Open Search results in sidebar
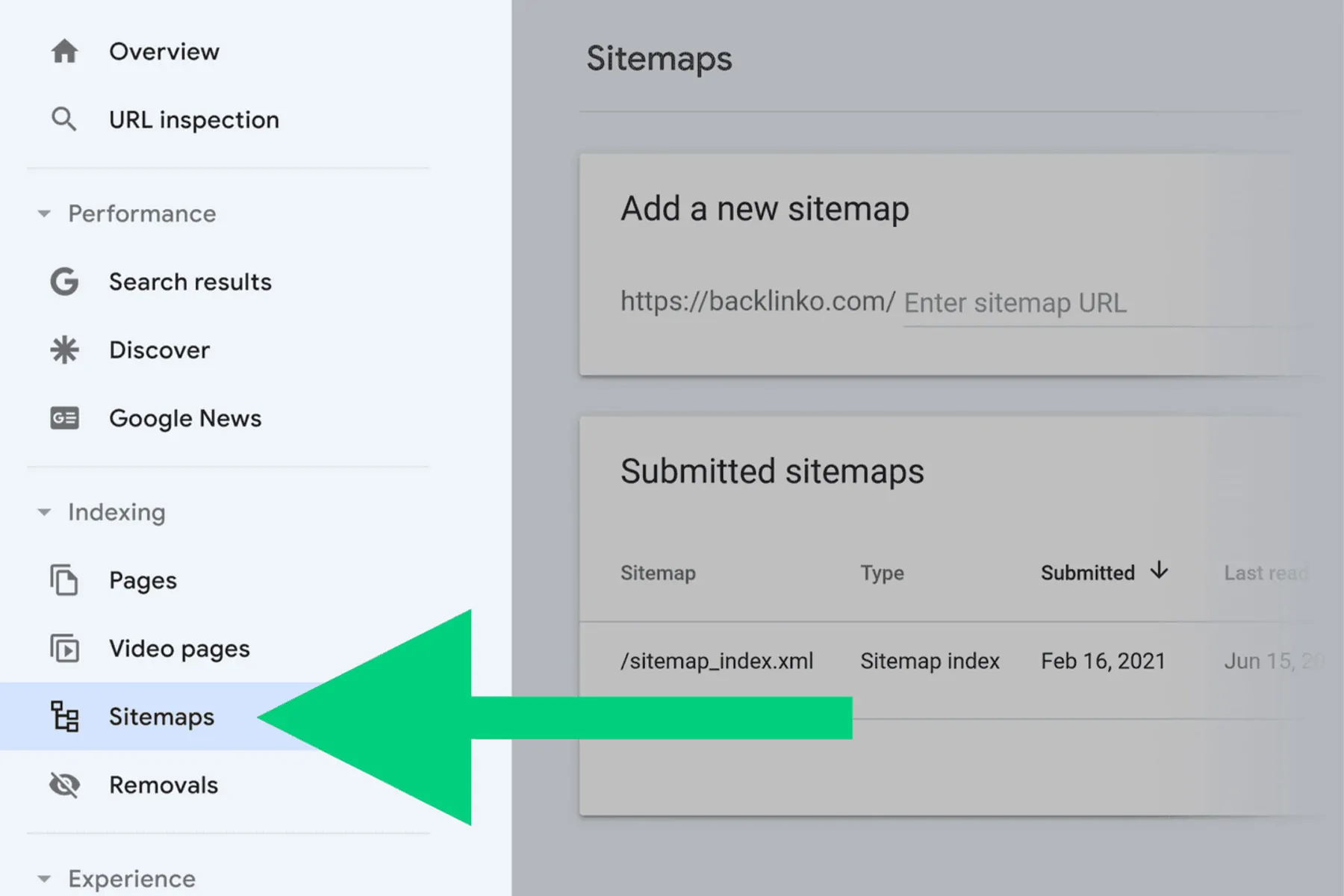This screenshot has width=1344, height=896. pos(190,281)
